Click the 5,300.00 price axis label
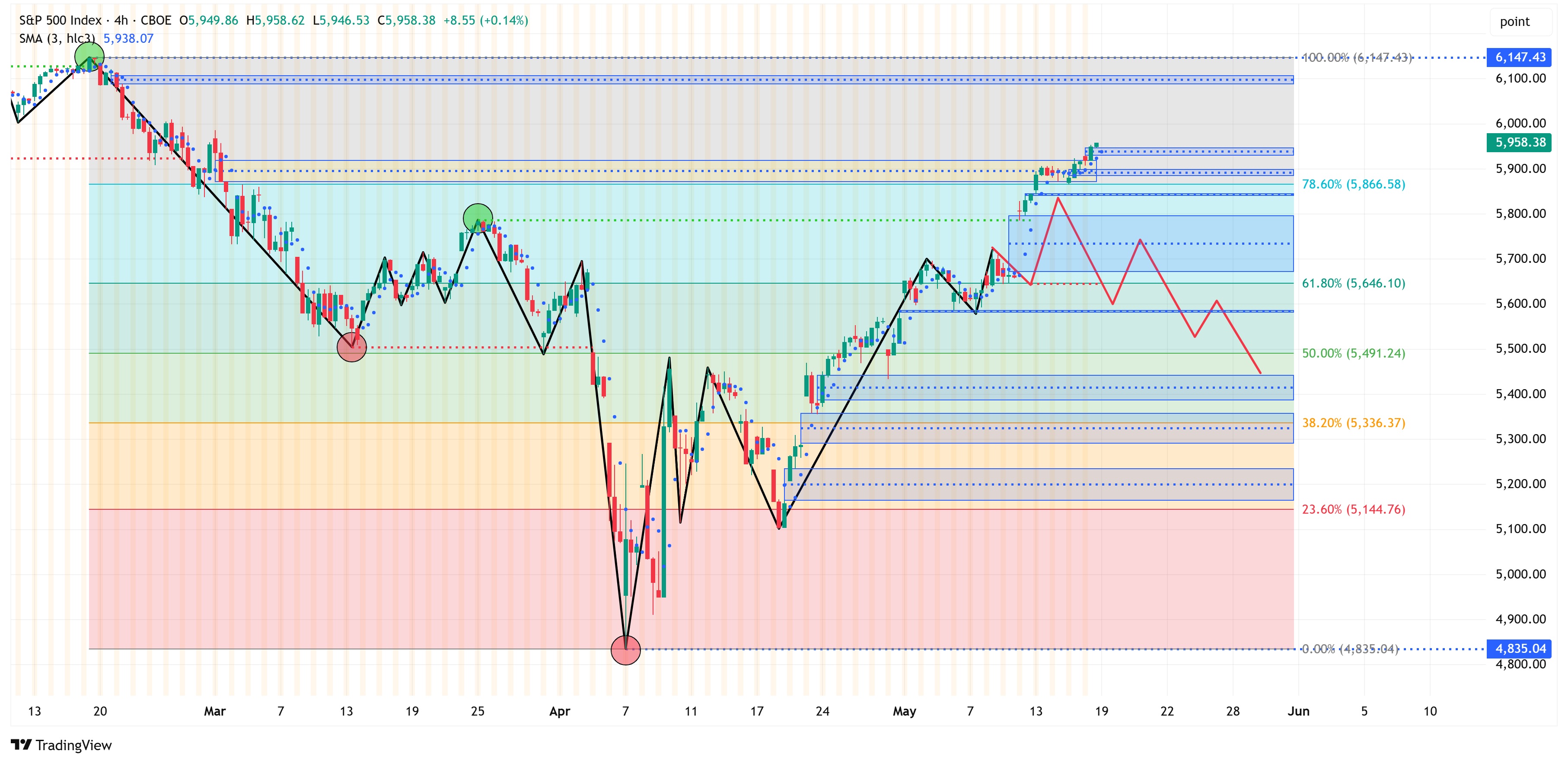Viewport: 1568px width, 764px height. click(x=1520, y=438)
